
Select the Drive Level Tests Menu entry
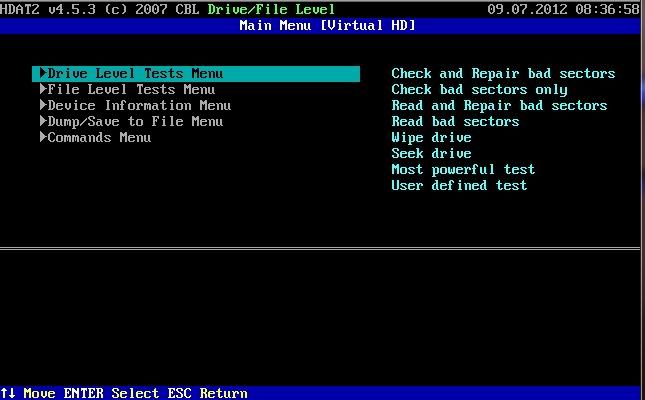(x=196, y=74)
